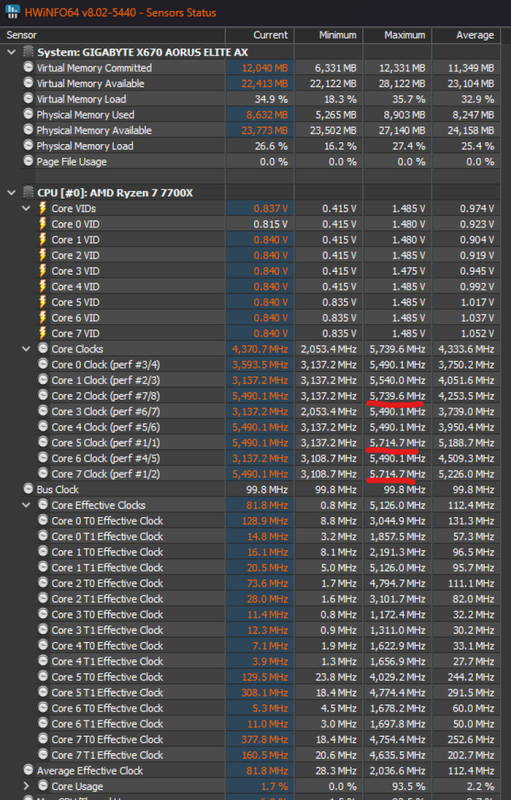Click the 5,226.0 MHz average value

(466, 474)
